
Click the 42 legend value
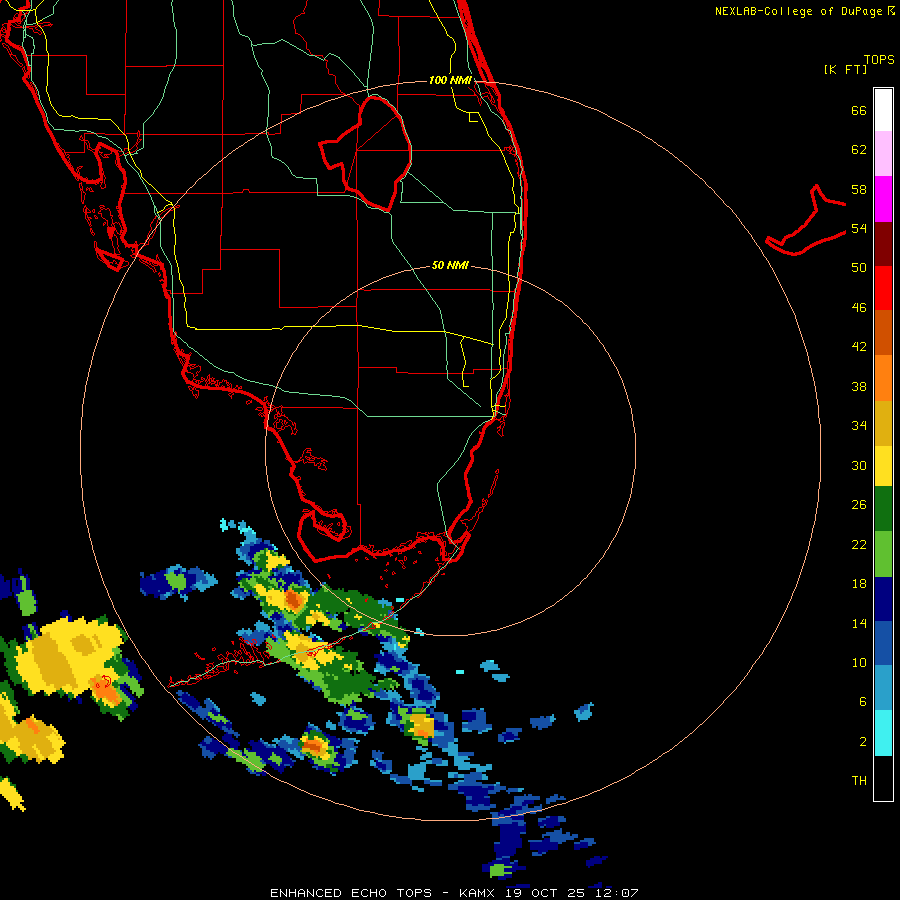click(x=859, y=347)
